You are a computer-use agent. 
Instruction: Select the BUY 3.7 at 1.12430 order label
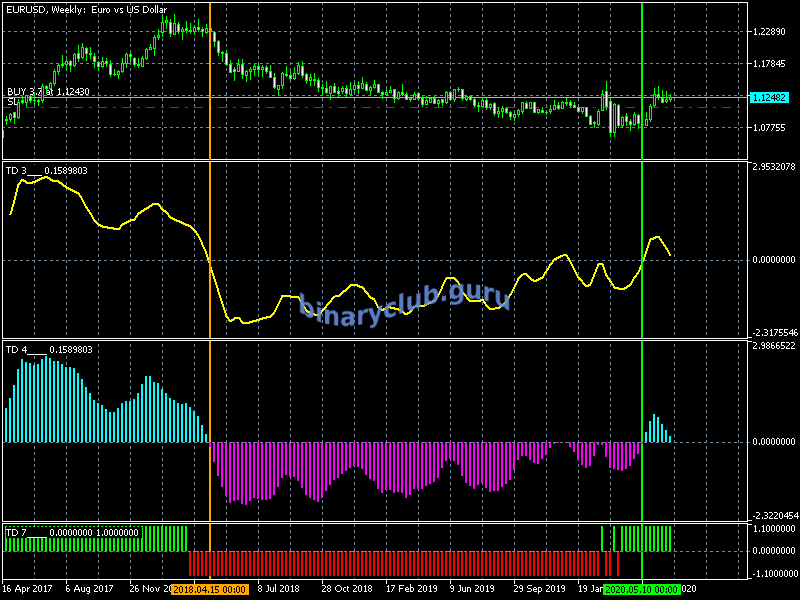point(48,91)
